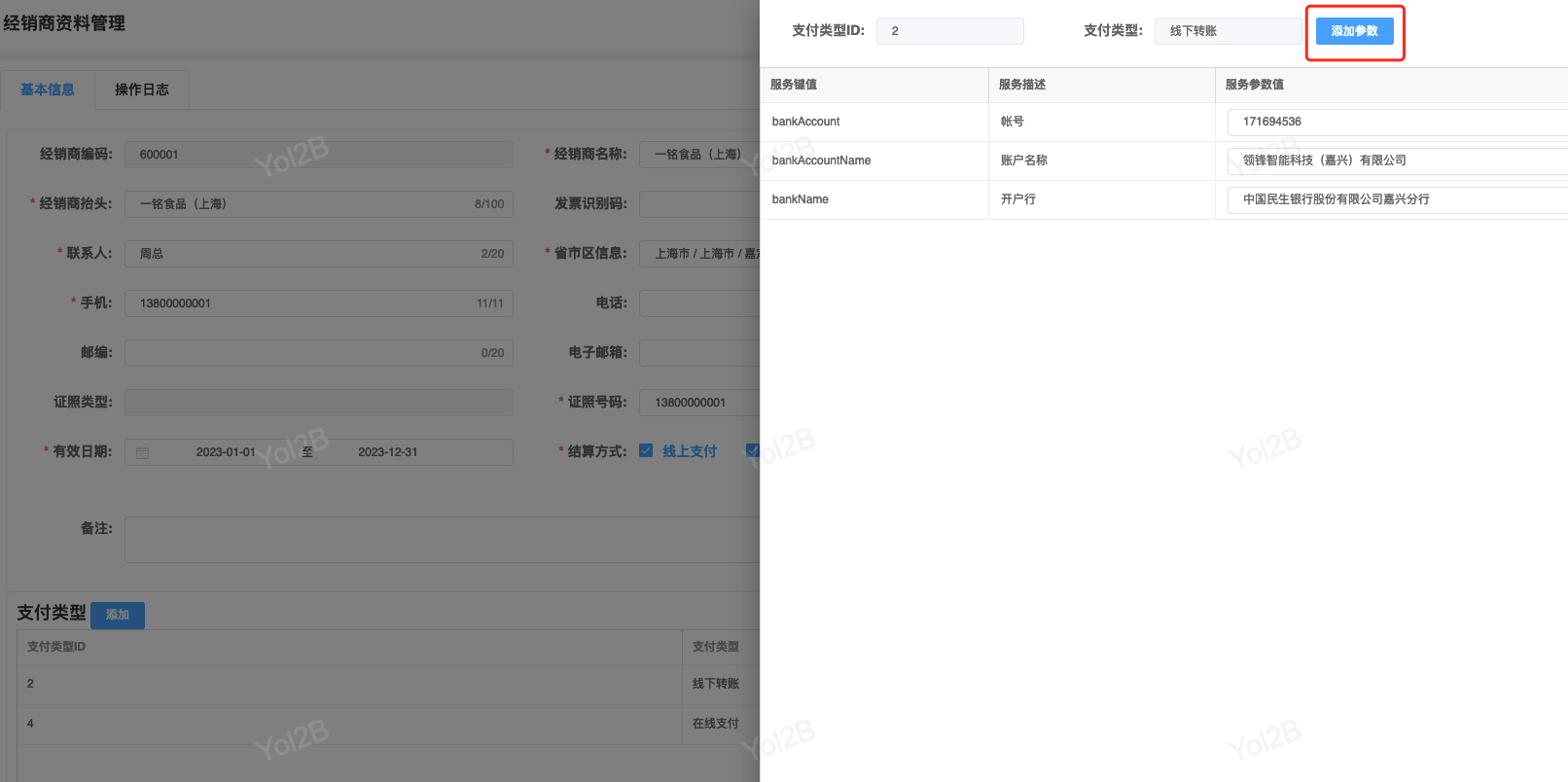Toggle the 线上支付 checkbox
This screenshot has width=1568, height=782.
click(x=646, y=450)
